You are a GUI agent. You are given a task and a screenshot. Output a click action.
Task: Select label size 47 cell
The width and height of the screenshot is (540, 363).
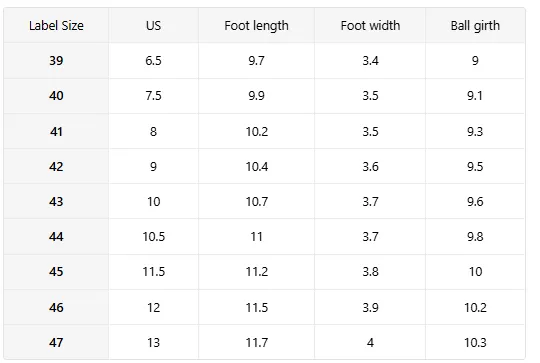(56, 342)
